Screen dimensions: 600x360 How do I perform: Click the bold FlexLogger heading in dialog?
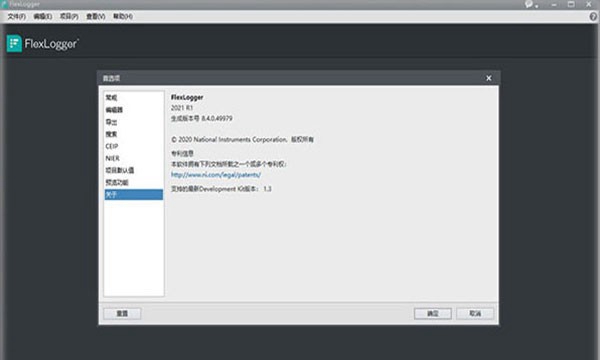[187, 97]
